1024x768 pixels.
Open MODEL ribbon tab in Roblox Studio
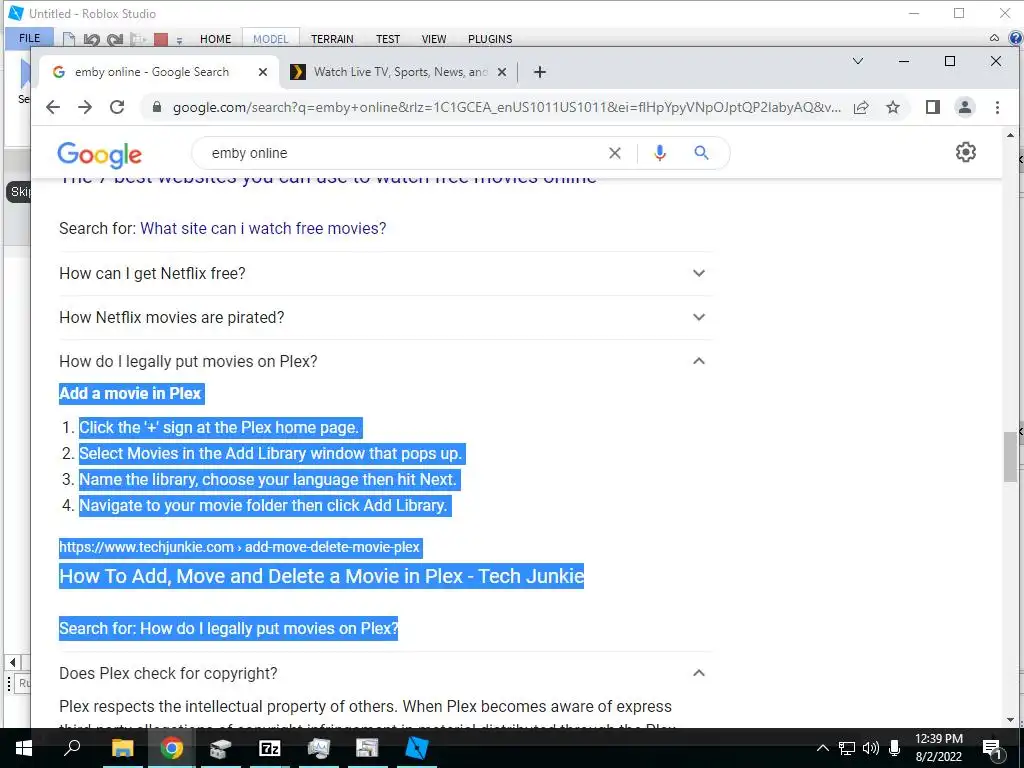coord(270,39)
